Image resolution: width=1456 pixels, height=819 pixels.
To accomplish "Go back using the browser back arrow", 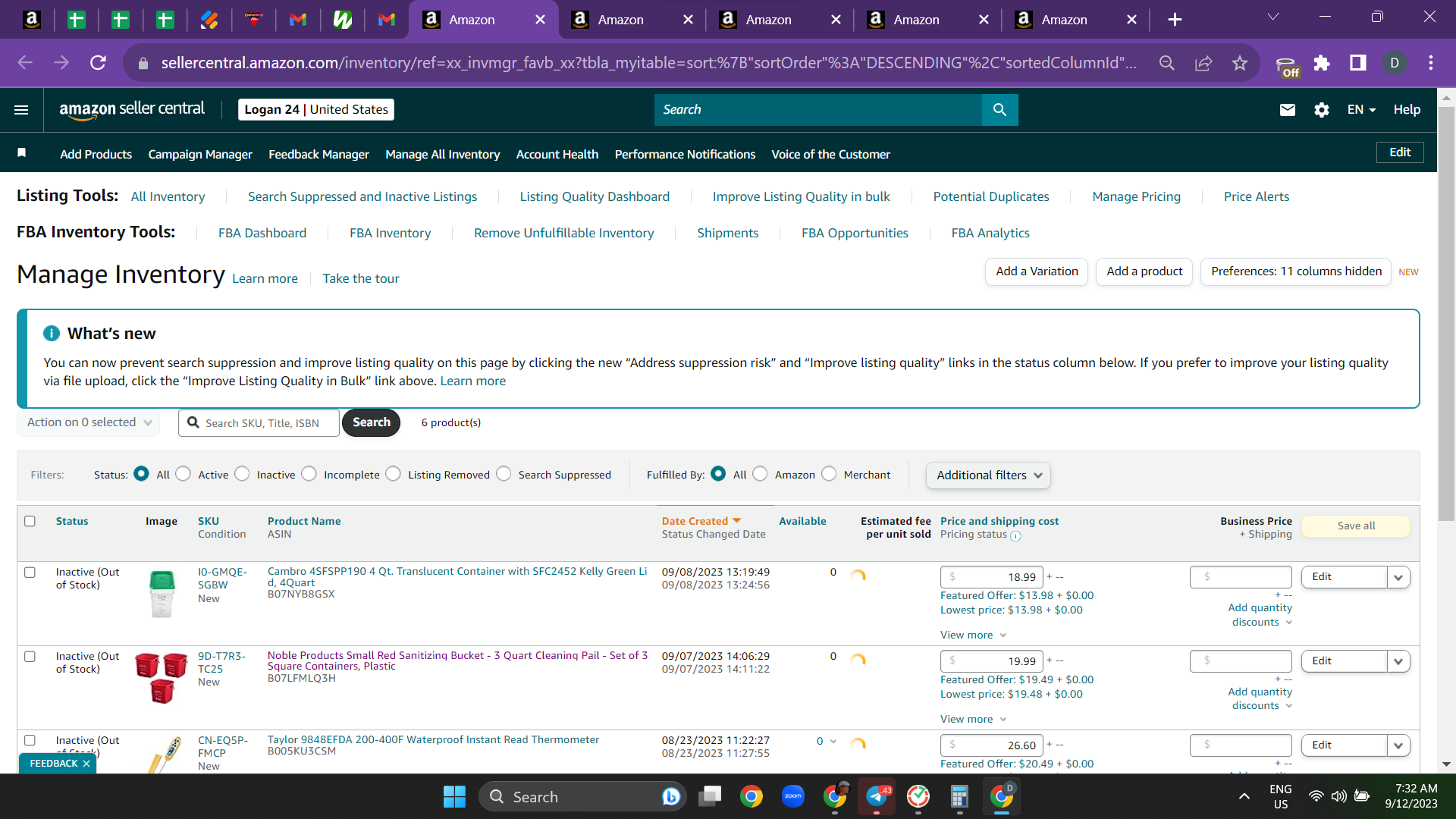I will pyautogui.click(x=25, y=63).
